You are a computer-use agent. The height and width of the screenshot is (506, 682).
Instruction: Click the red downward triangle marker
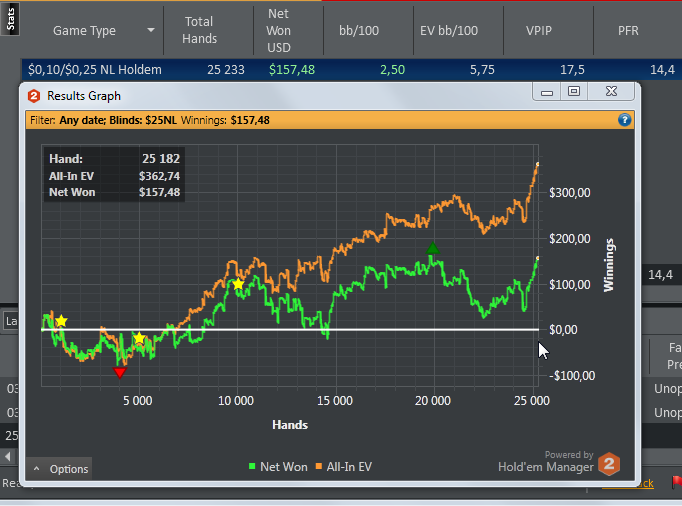click(120, 372)
